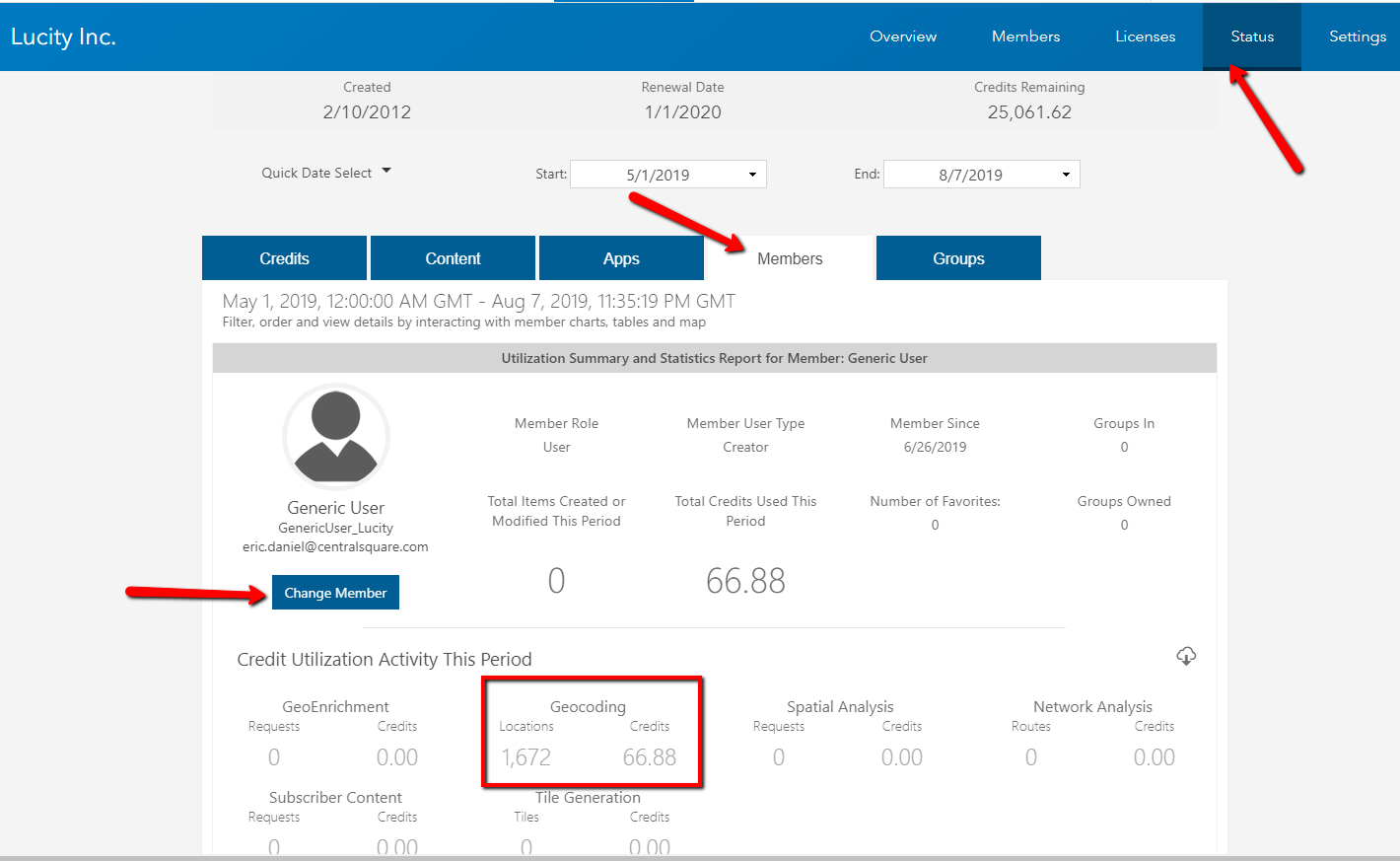Image resolution: width=1400 pixels, height=861 pixels.
Task: Click the Subscriber Content heading
Action: coord(335,797)
